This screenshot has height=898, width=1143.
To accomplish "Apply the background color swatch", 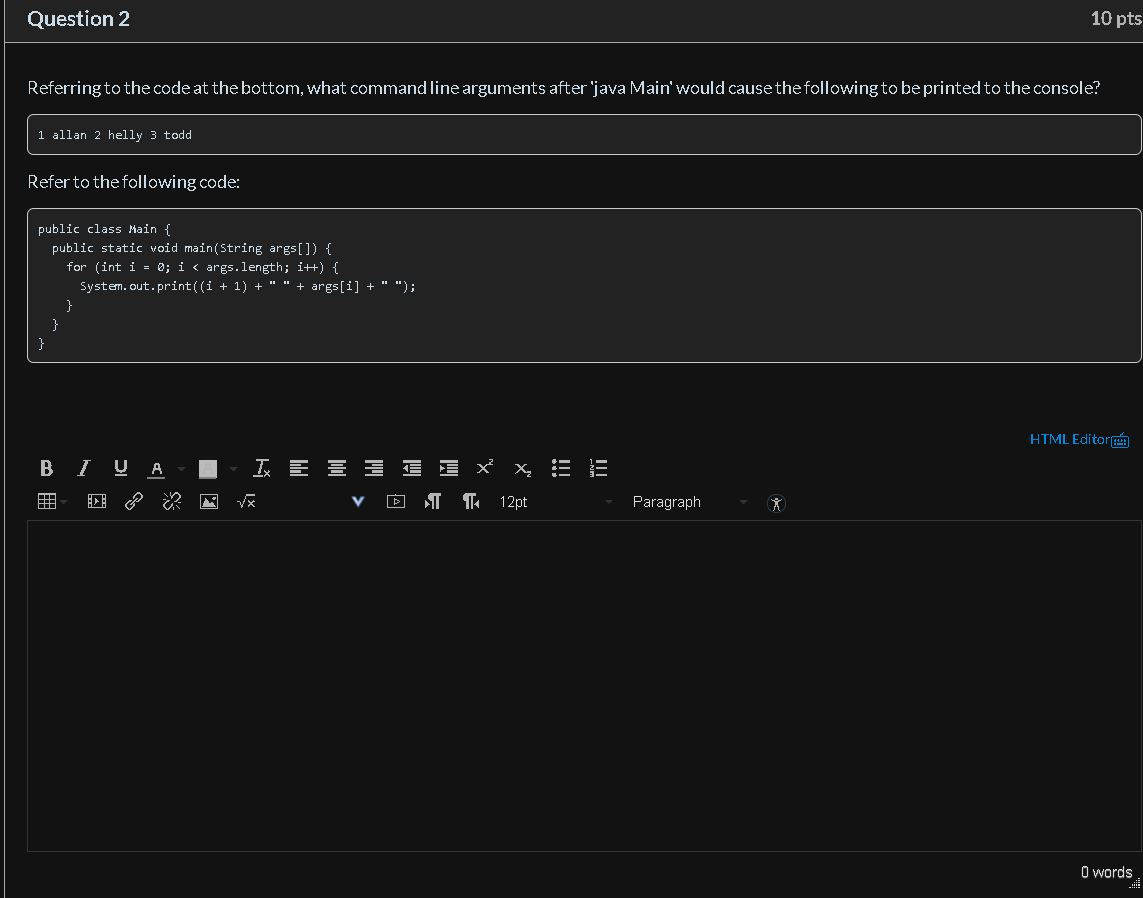I will tap(208, 469).
